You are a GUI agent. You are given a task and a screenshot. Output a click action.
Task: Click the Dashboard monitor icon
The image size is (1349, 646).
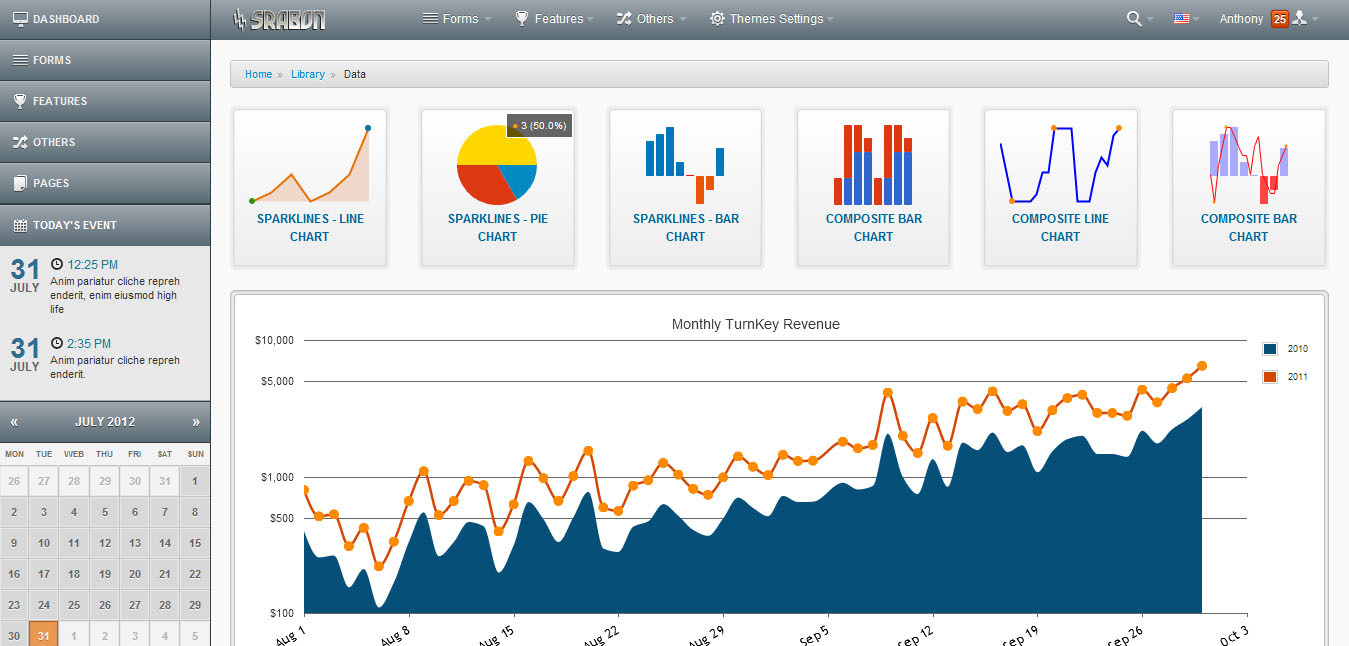coord(20,19)
